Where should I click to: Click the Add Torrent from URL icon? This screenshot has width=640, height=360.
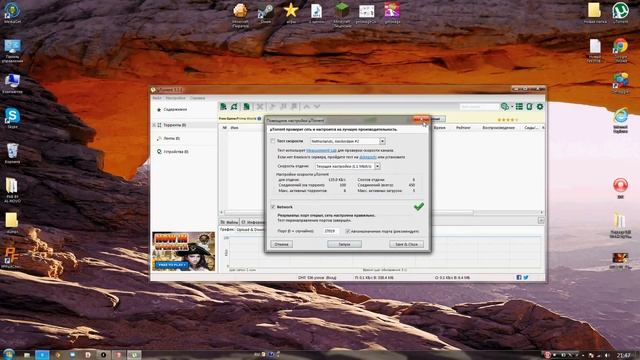point(234,107)
